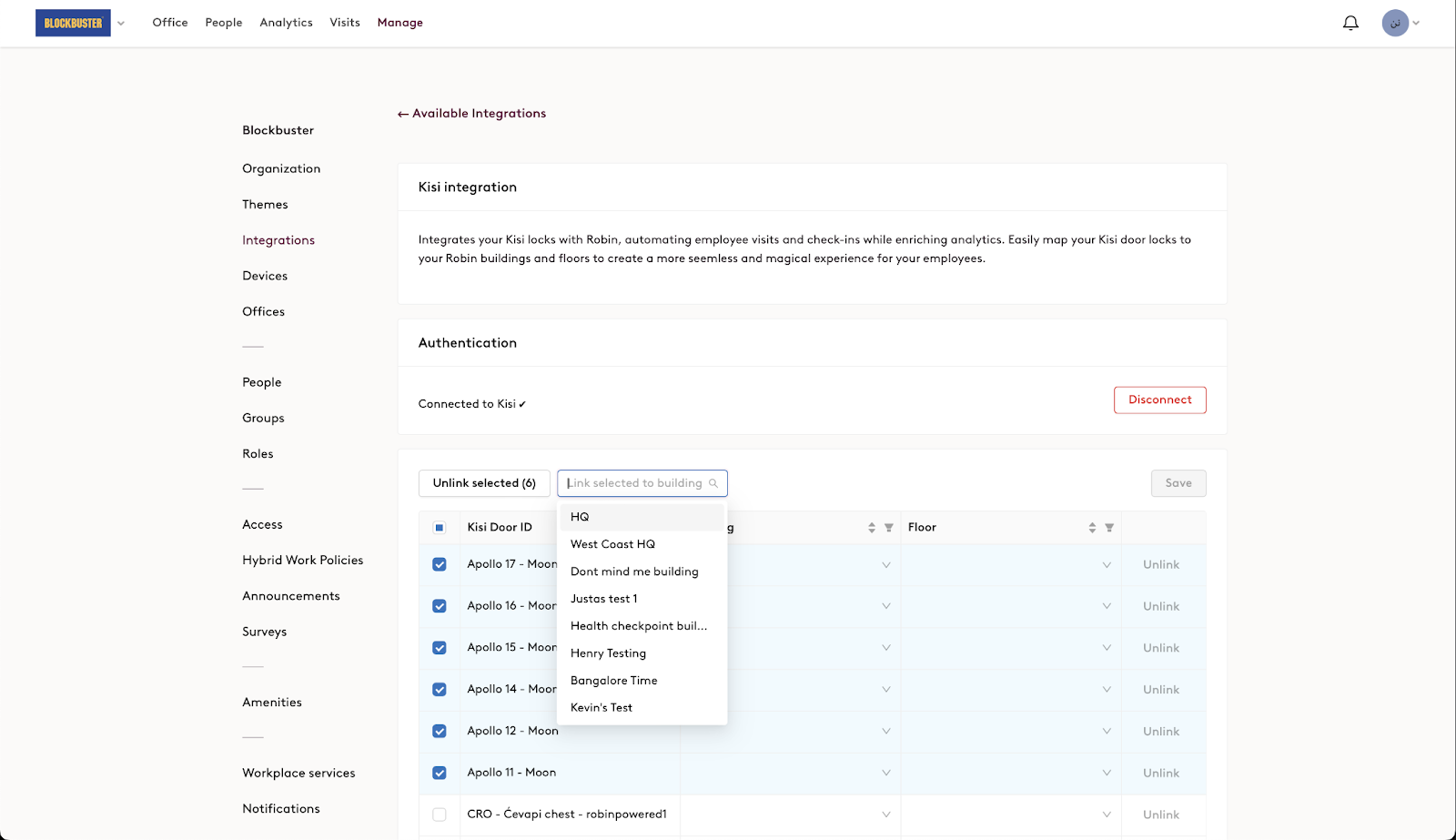Image resolution: width=1456 pixels, height=840 pixels.
Task: Open Notifications in sidebar
Action: click(281, 809)
